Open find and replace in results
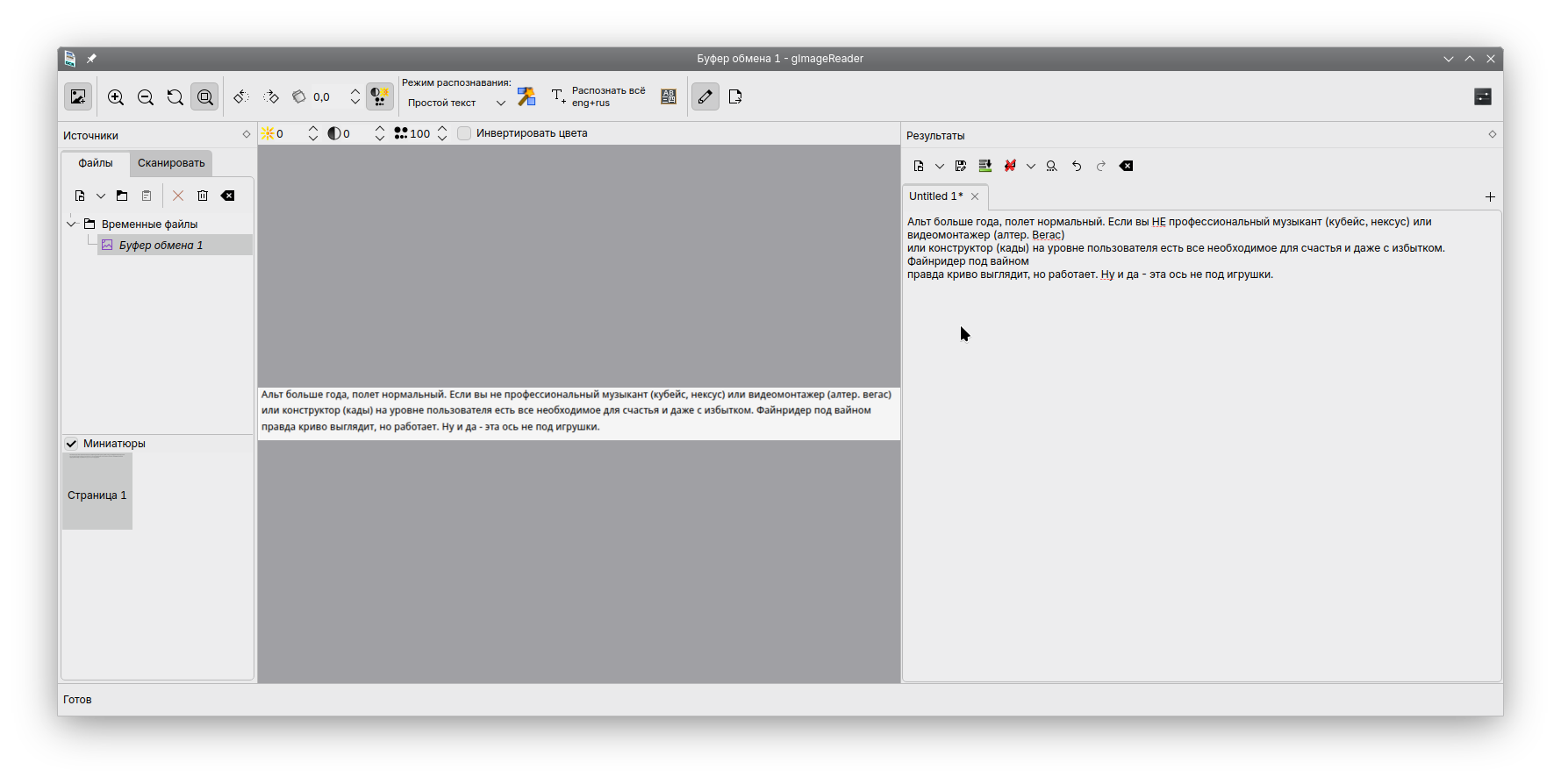This screenshot has width=1561, height=784. [1052, 166]
